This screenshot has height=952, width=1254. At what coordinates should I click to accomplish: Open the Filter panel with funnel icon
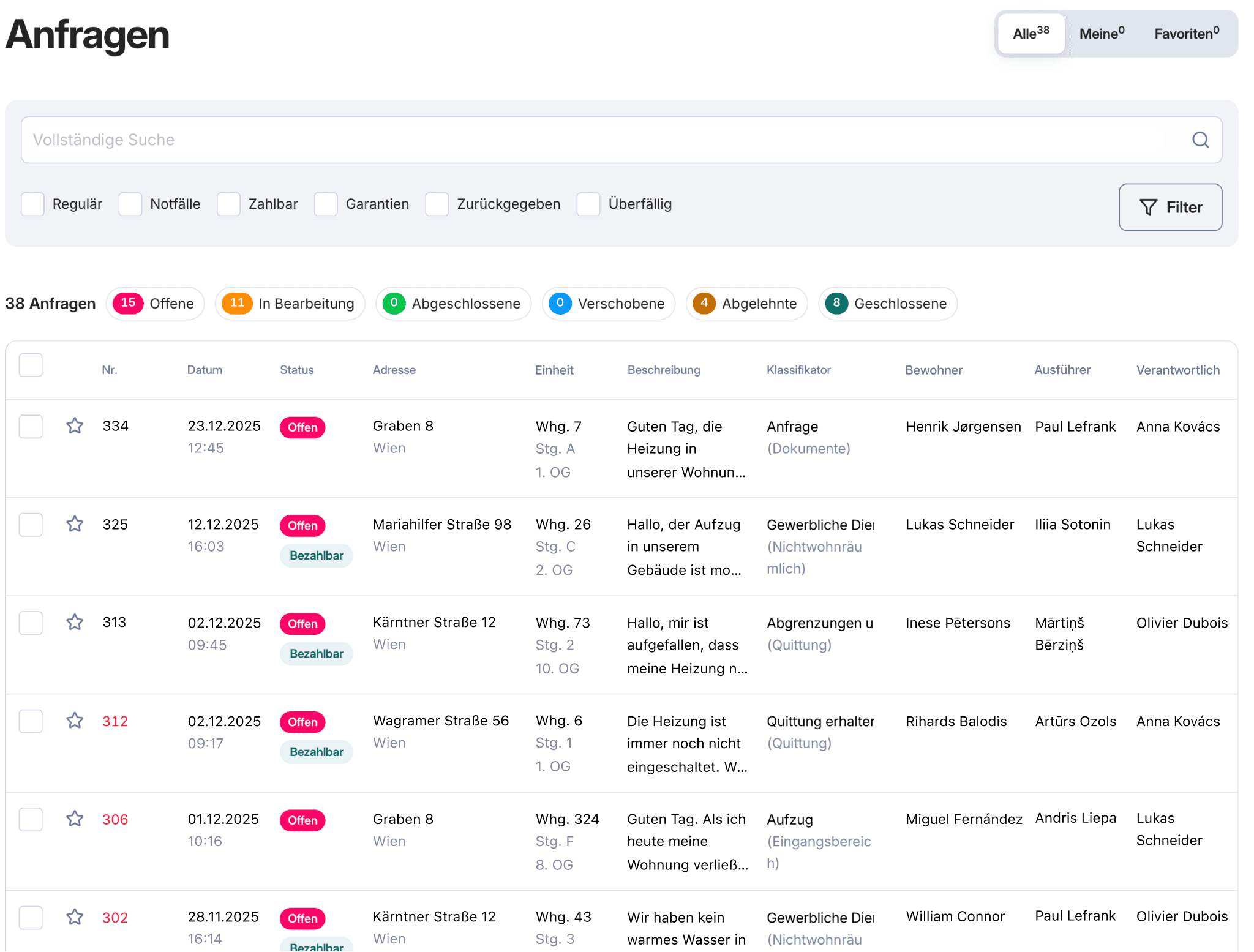click(x=1170, y=208)
